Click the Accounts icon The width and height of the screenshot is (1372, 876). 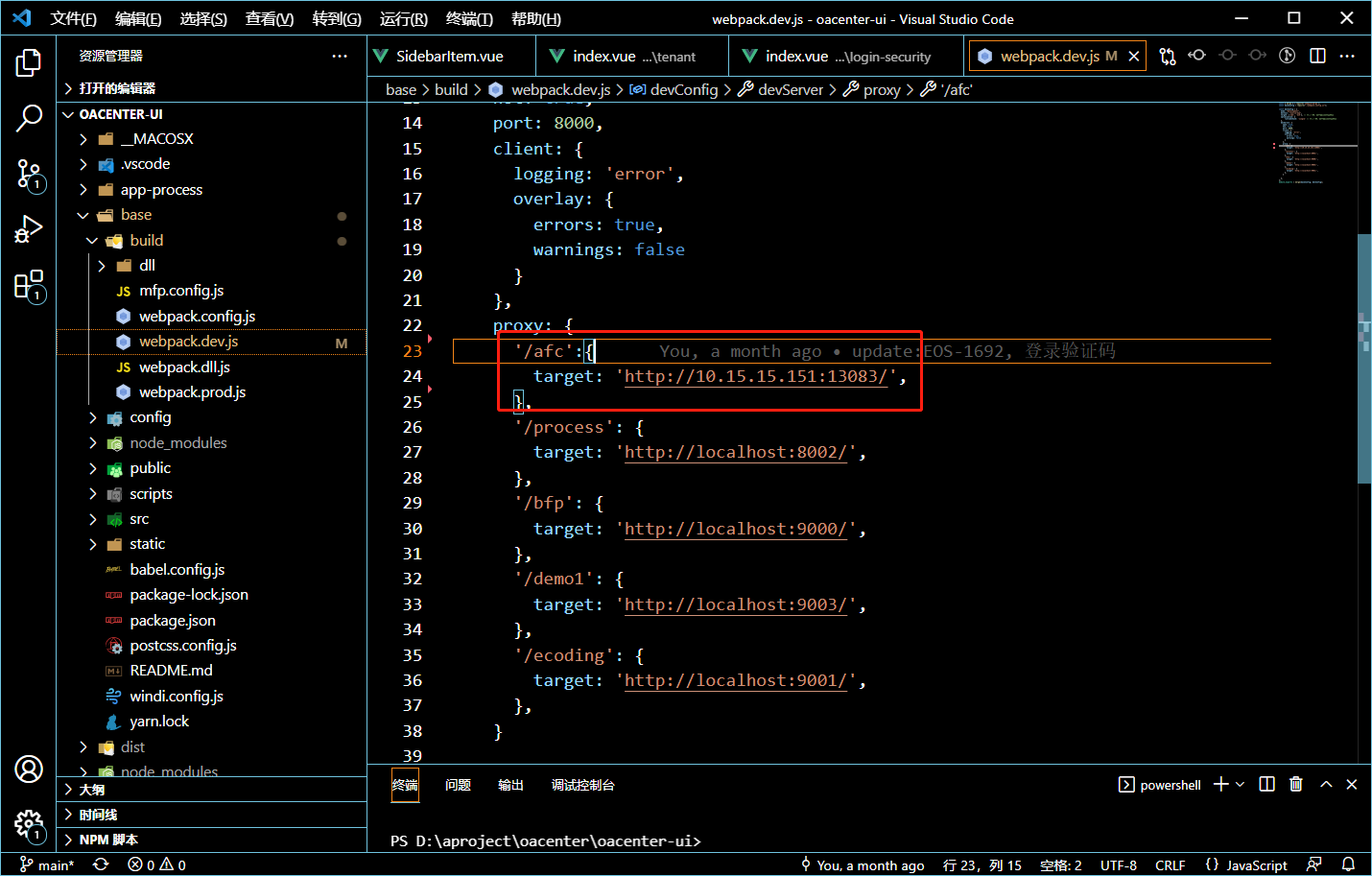tap(29, 769)
